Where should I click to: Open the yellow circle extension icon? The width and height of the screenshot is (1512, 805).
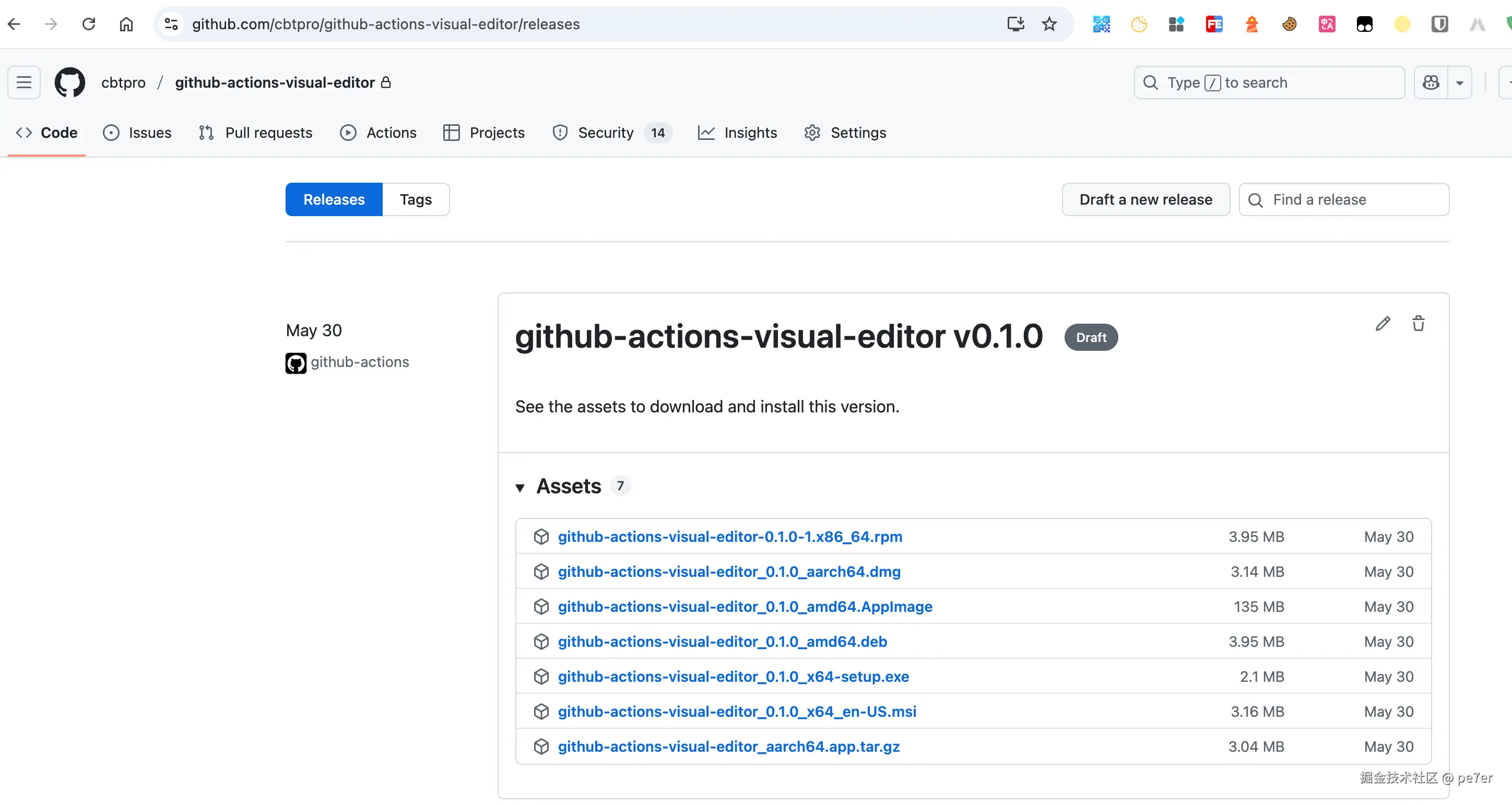coord(1402,24)
